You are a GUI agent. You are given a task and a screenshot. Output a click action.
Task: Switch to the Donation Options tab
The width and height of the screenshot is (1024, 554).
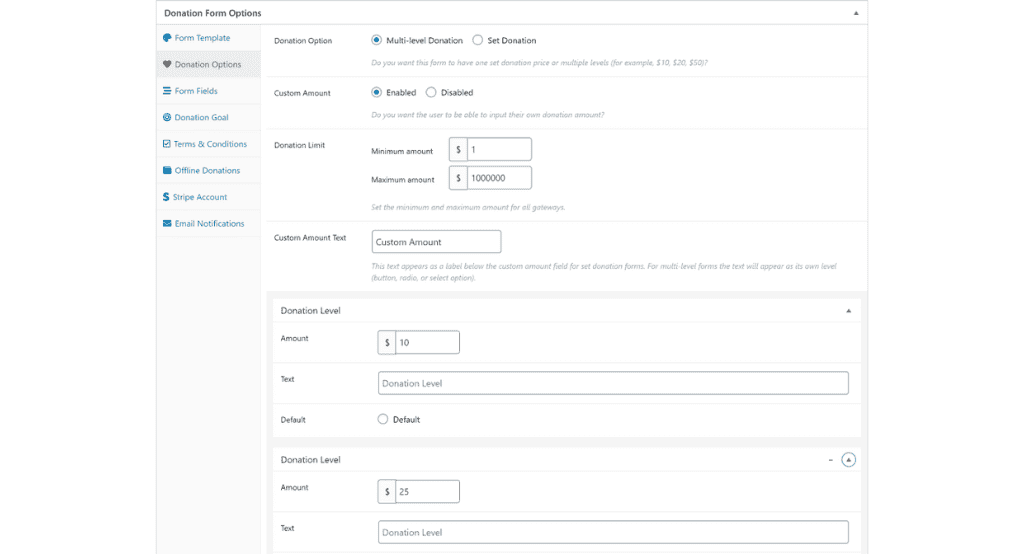click(x=208, y=64)
